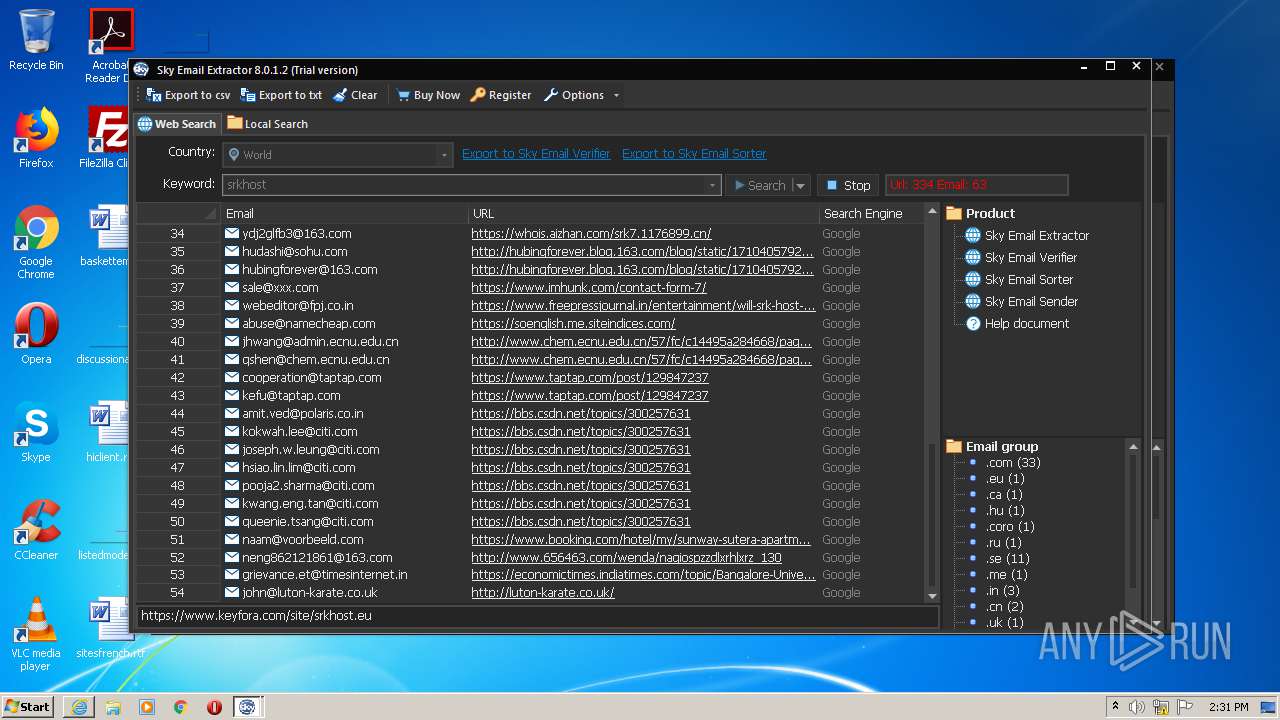Switch to the Local Search tab
This screenshot has height=720, width=1280.
pos(267,124)
